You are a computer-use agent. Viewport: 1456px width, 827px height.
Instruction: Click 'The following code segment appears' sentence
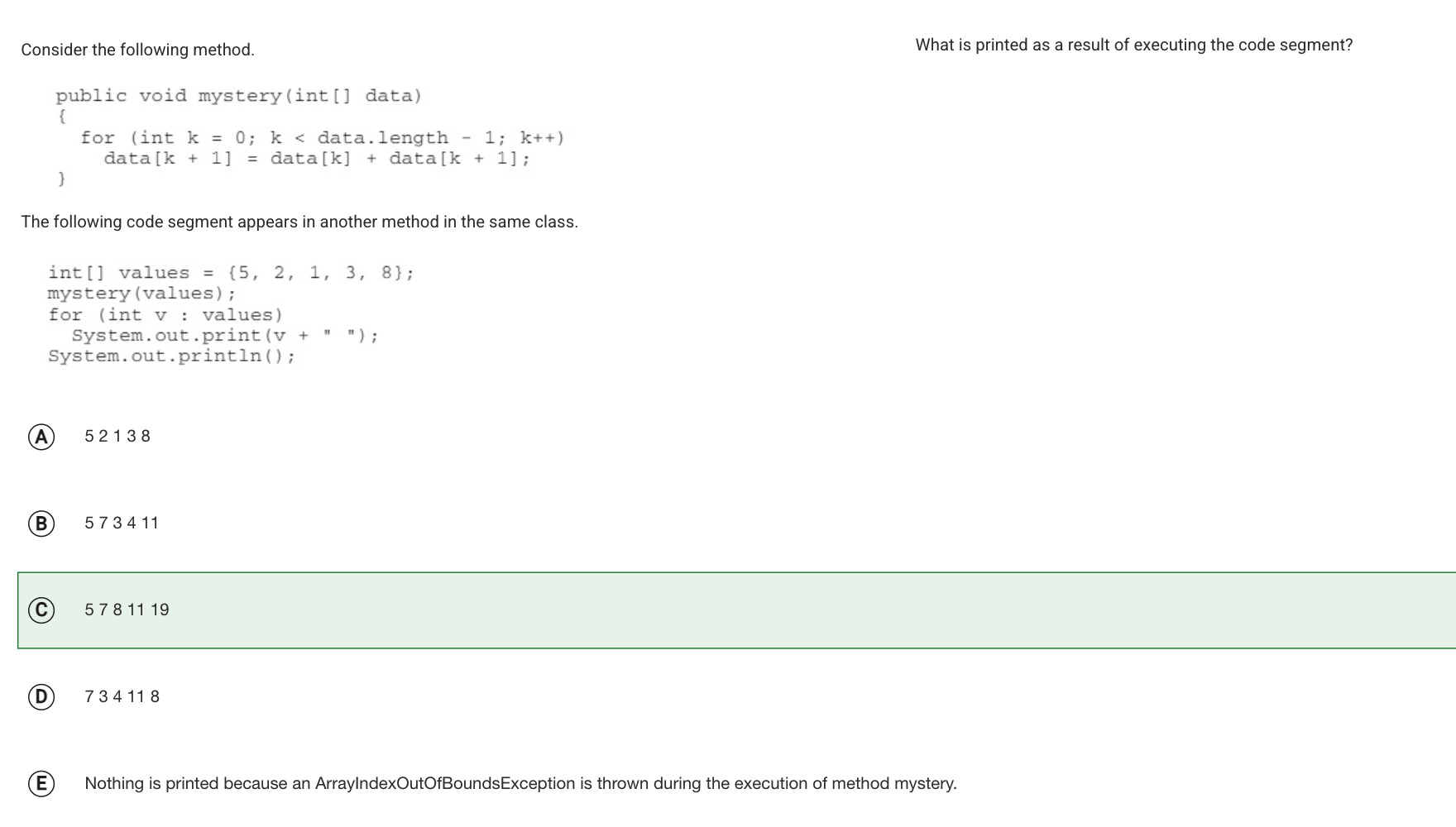pyautogui.click(x=299, y=222)
